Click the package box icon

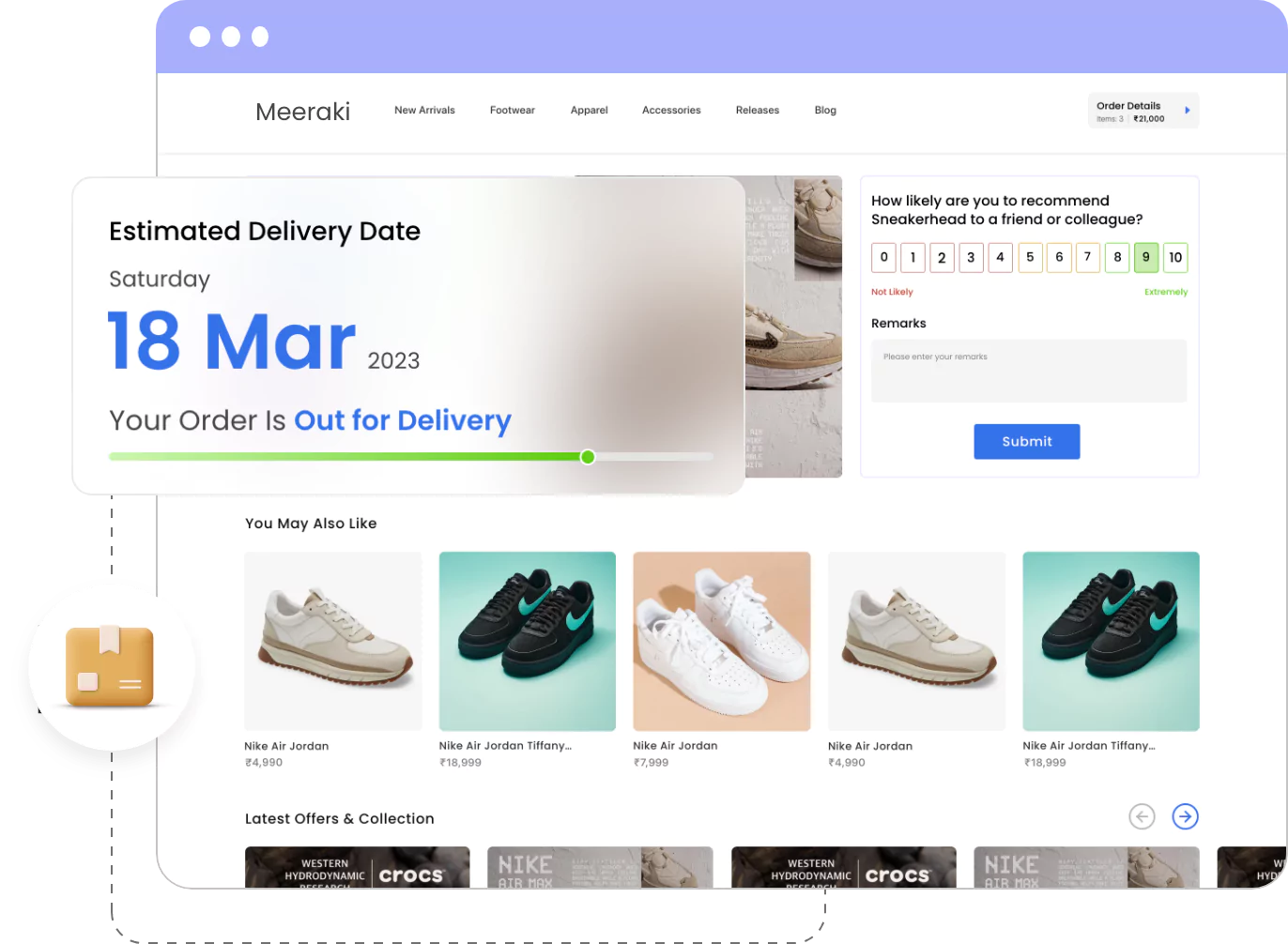click(x=110, y=666)
